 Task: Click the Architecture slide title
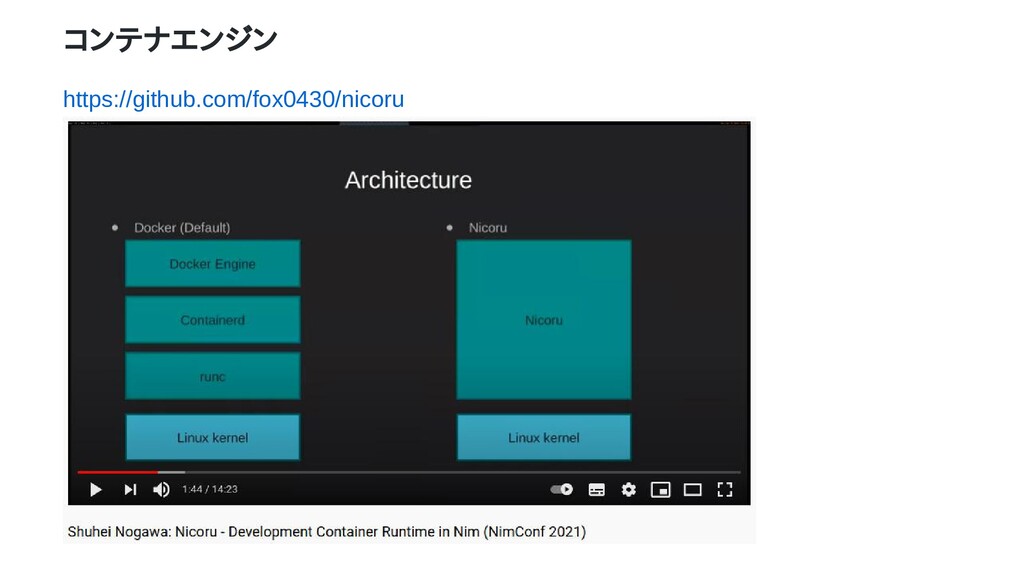tap(408, 180)
